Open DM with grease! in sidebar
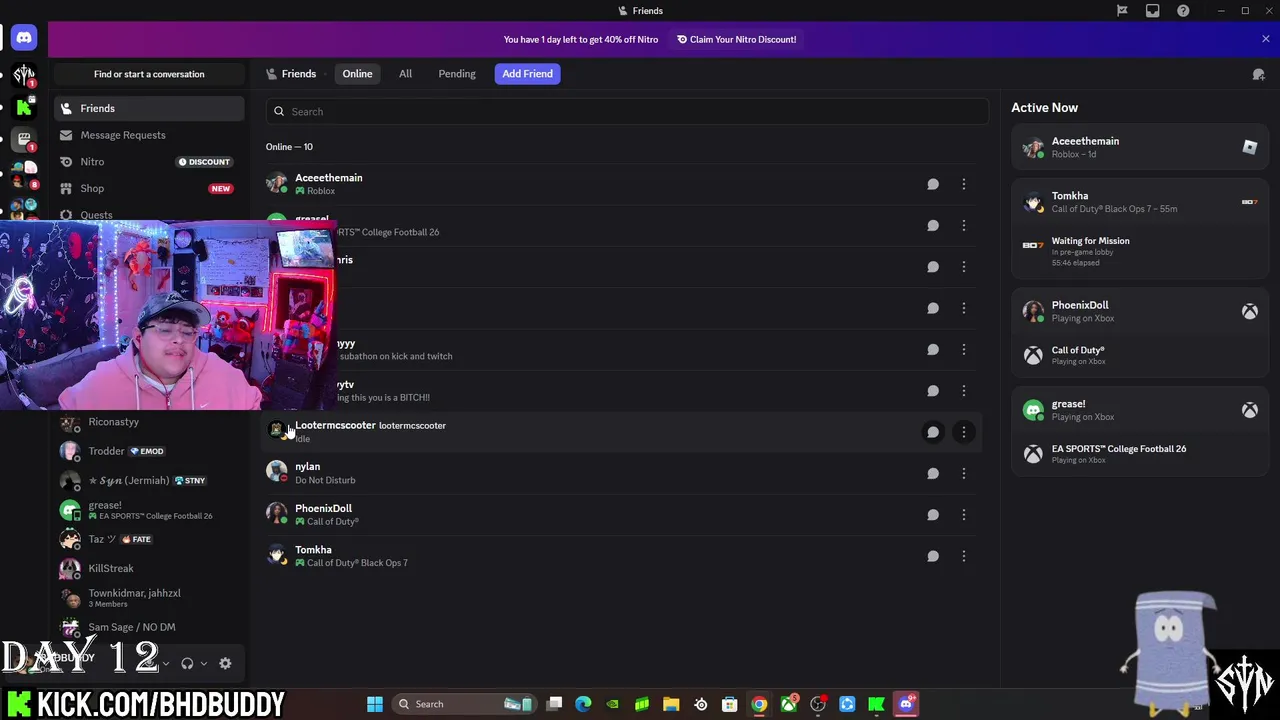Screen dimensions: 1280x720 click(149, 510)
